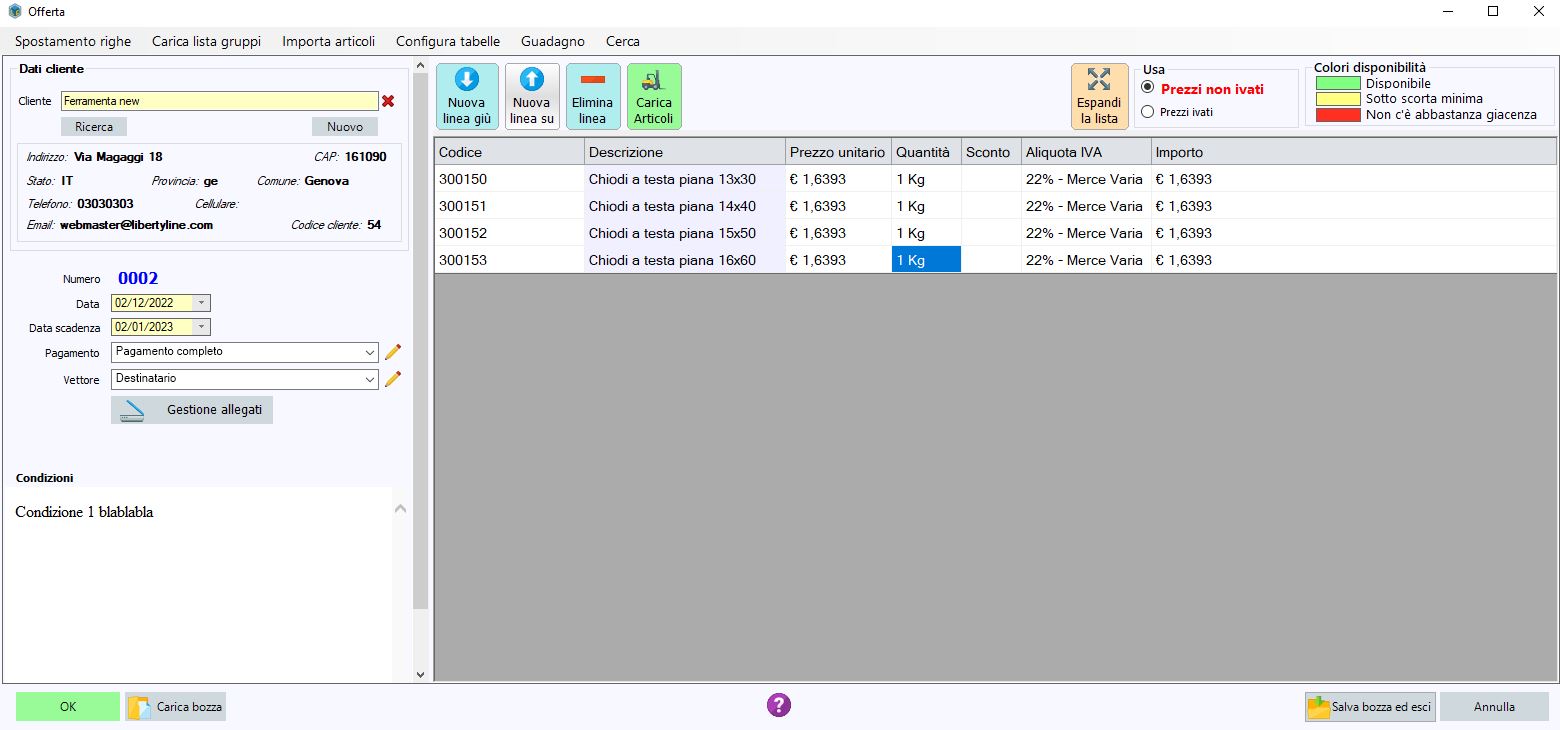Screen dimensions: 1560x730
Task: Open Importa articoli menu
Action: pyautogui.click(x=329, y=41)
